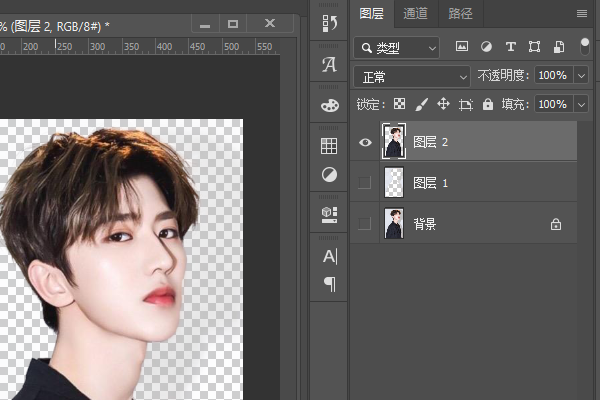600x400 pixels.
Task: Lock artboard auto-nesting
Action: (466, 104)
